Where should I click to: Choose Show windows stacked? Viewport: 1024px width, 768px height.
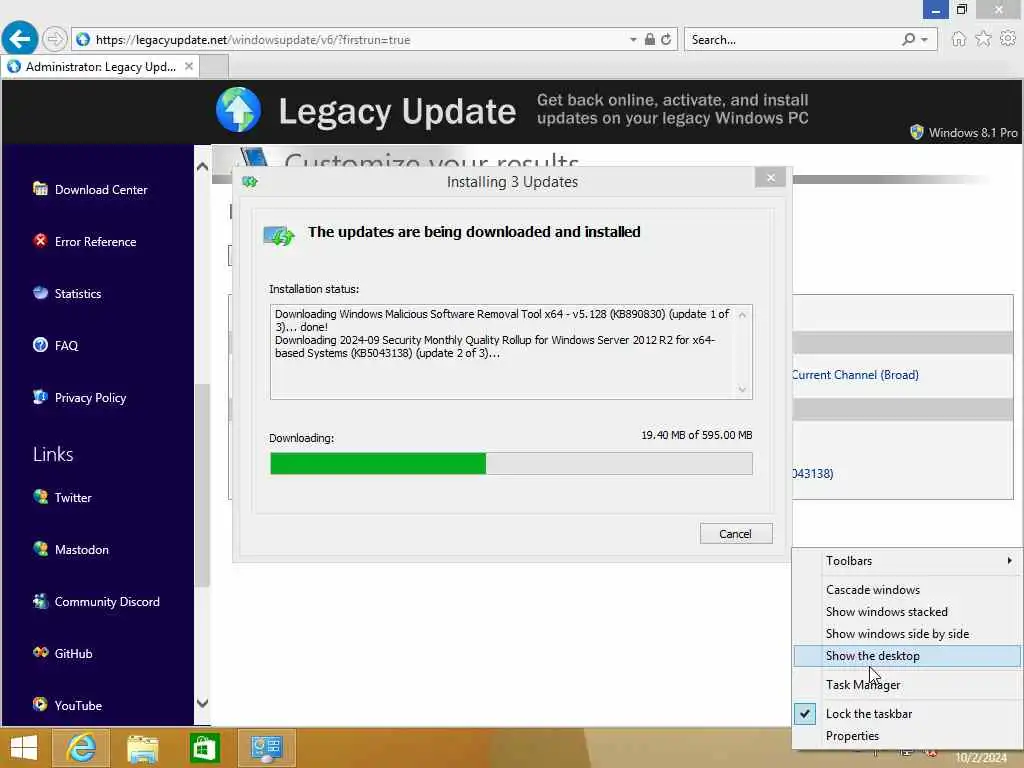click(x=906, y=612)
